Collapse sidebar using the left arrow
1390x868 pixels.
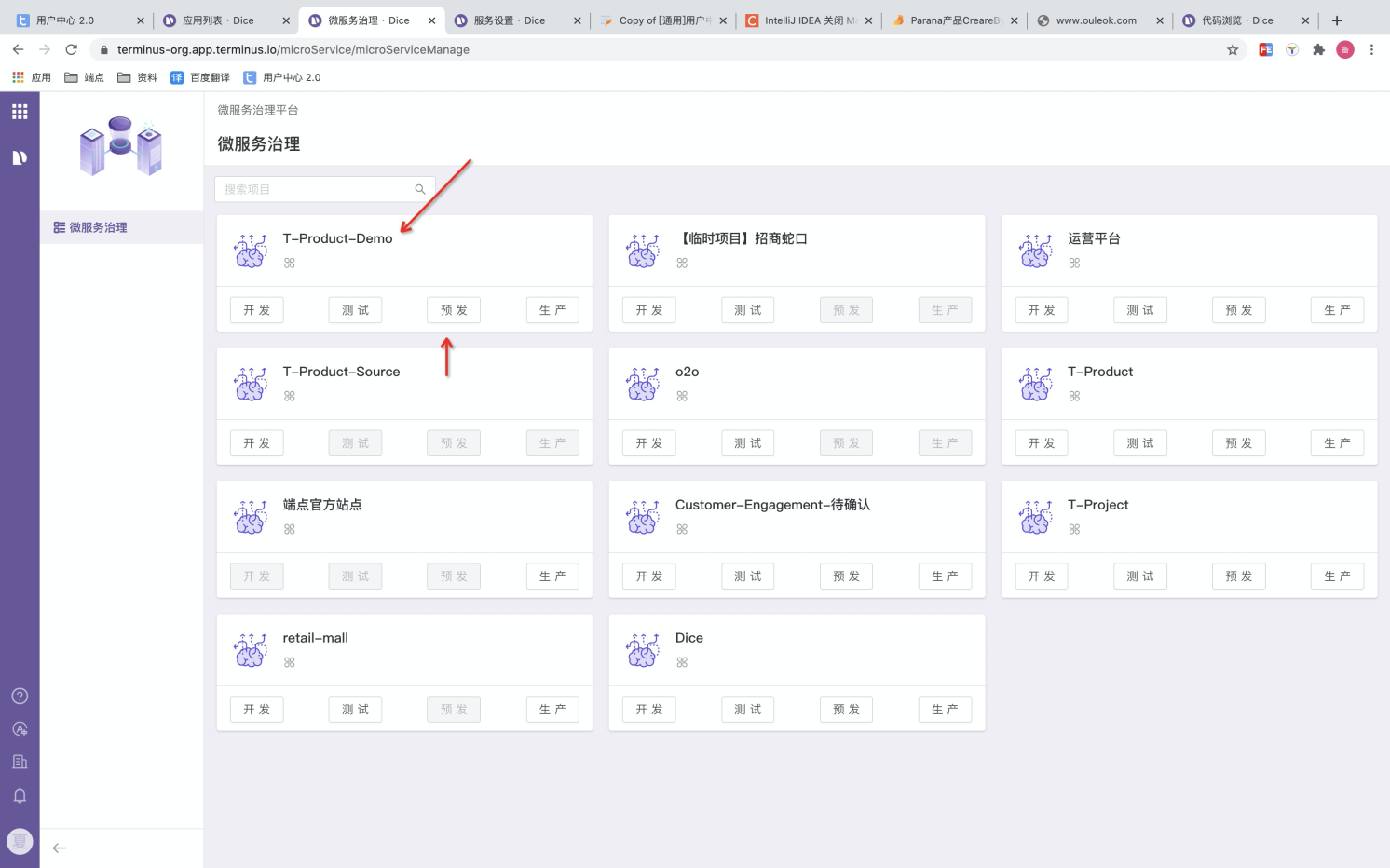point(60,848)
